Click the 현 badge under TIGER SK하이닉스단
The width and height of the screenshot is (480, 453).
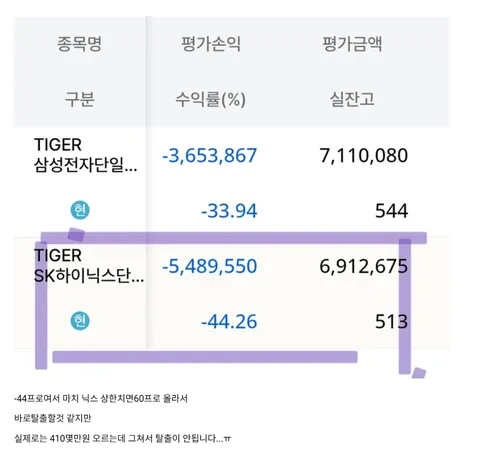tap(80, 321)
